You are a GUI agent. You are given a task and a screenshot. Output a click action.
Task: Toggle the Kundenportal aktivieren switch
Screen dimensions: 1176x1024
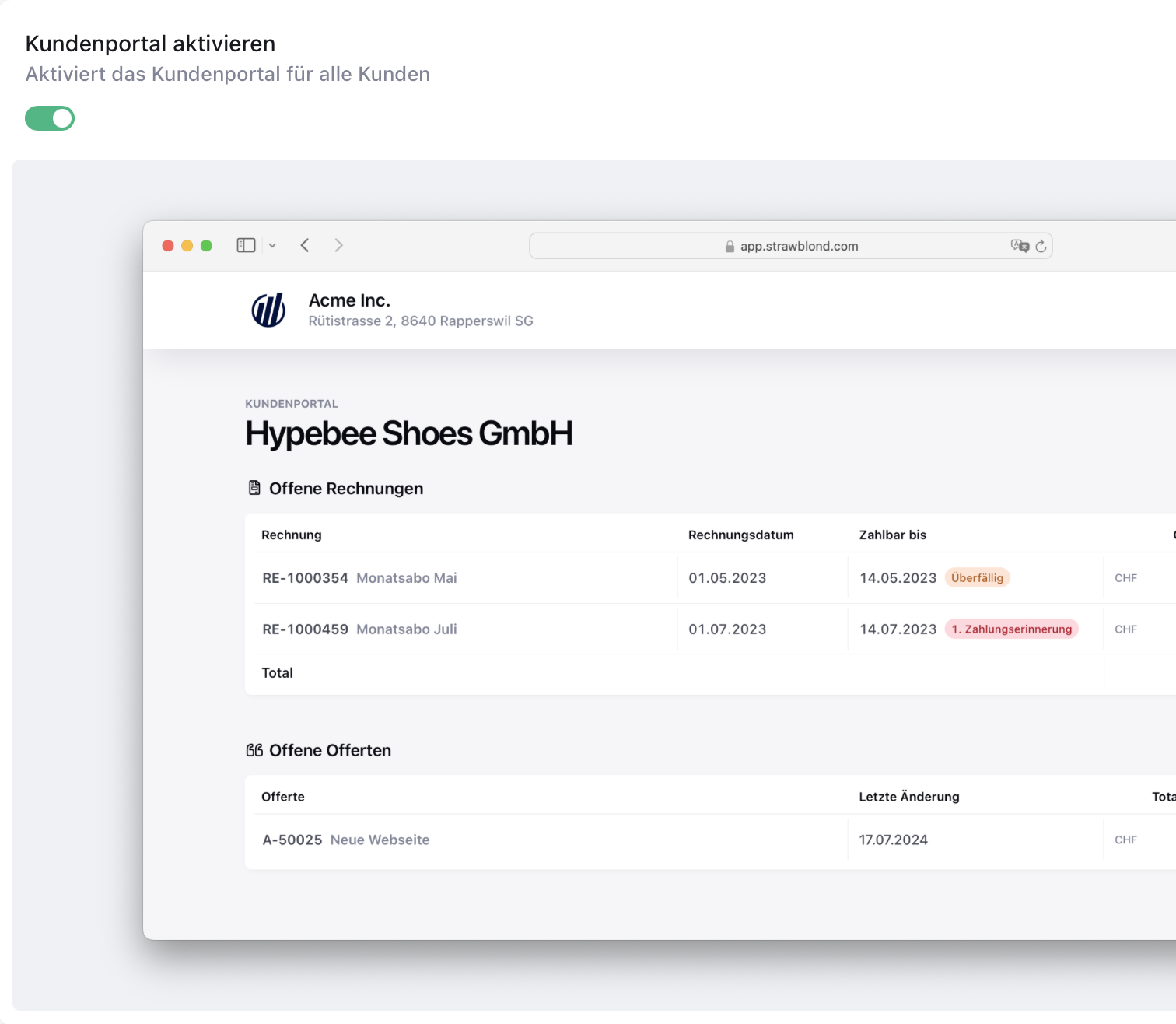50,118
